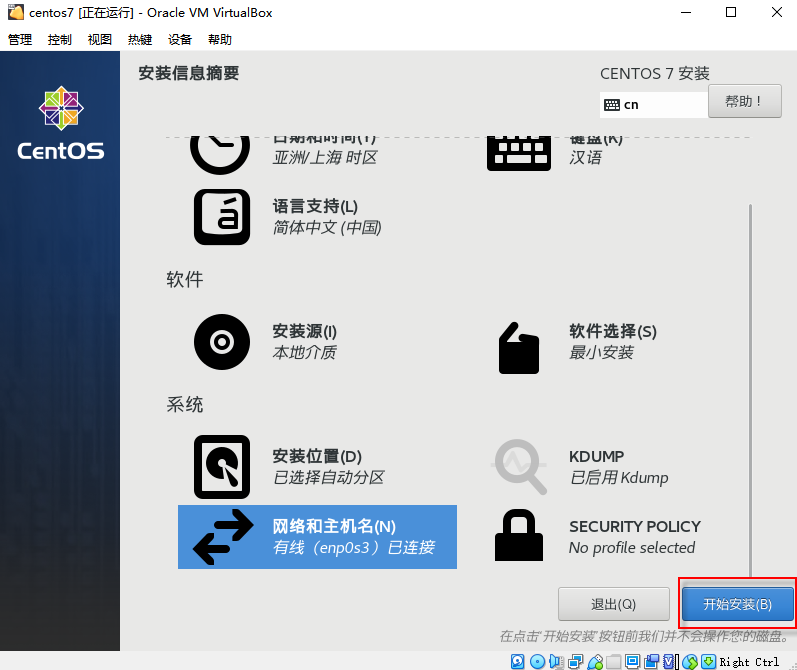Select 安装源(I) label

pyautogui.click(x=304, y=331)
